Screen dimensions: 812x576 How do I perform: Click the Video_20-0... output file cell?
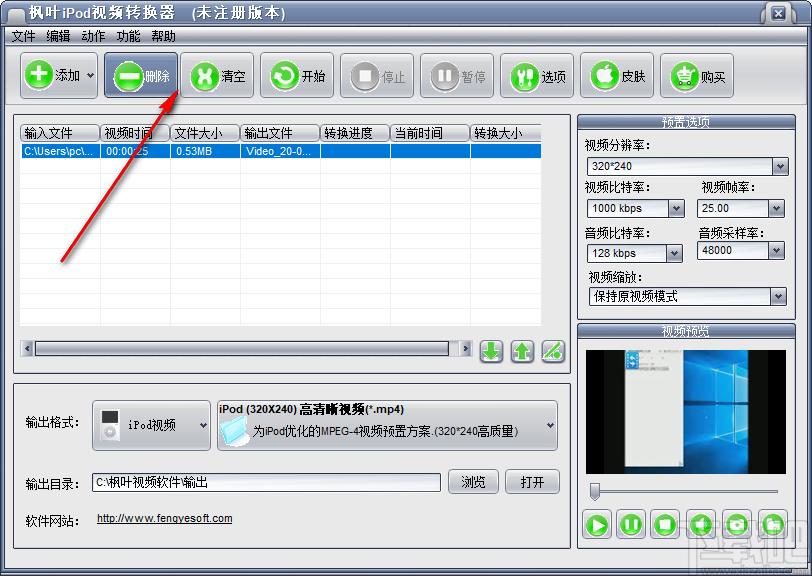point(280,151)
